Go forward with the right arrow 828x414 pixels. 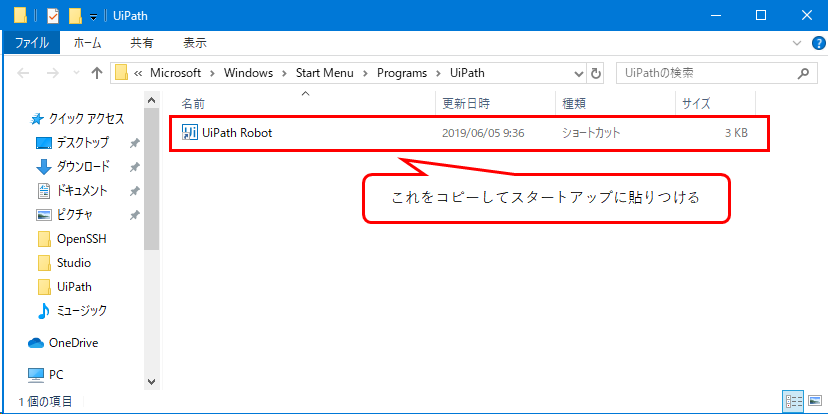pyautogui.click(x=53, y=73)
